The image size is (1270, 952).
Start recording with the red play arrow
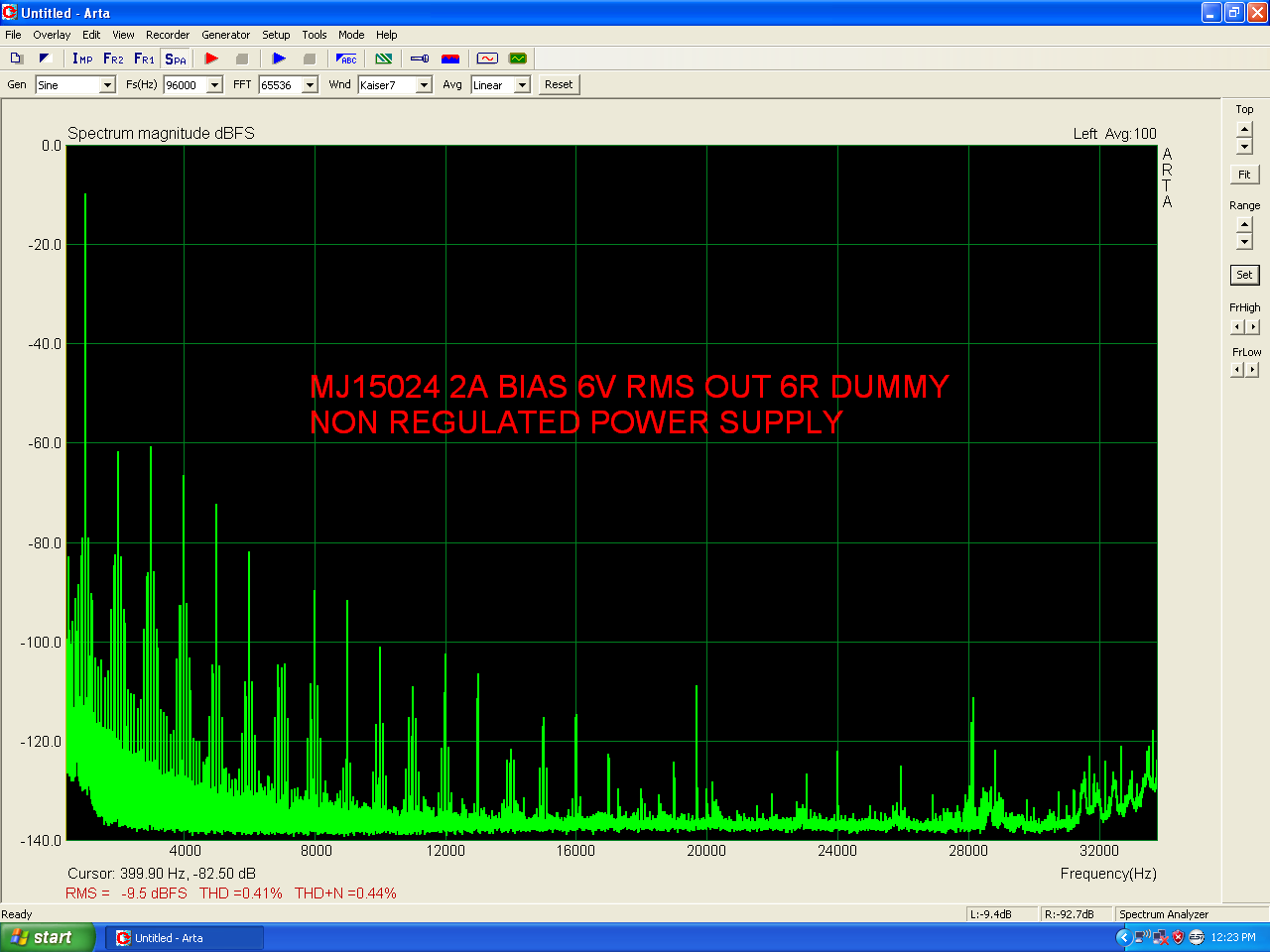pyautogui.click(x=211, y=59)
